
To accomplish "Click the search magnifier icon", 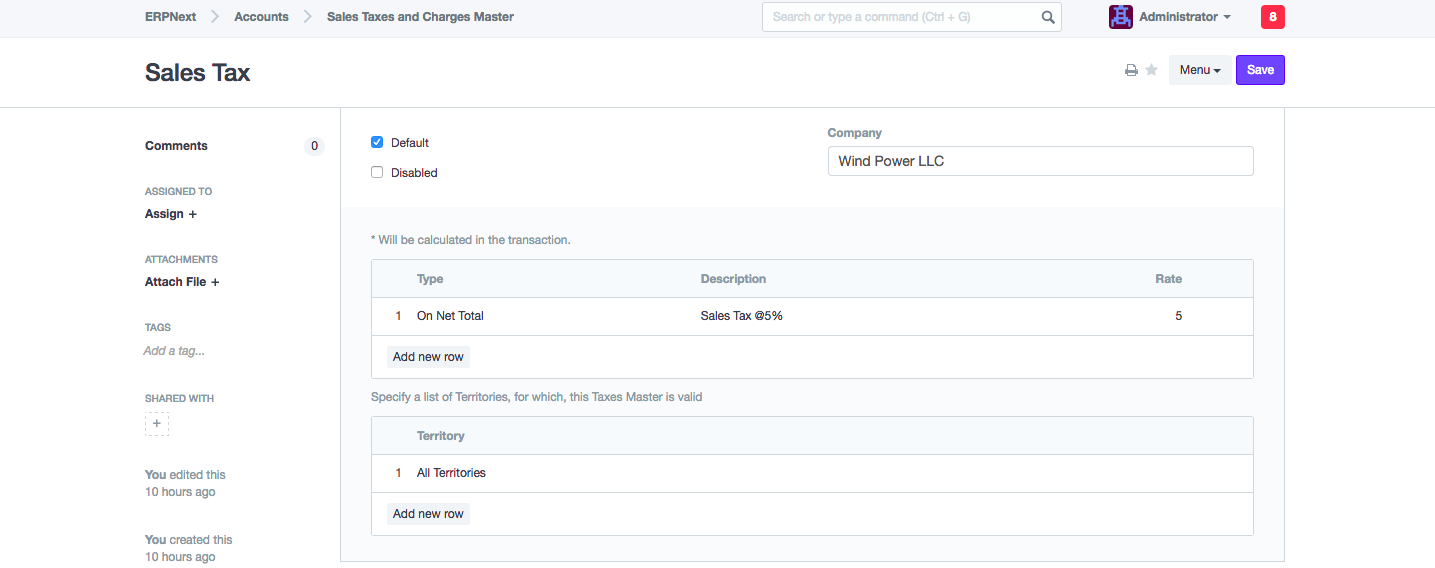I will 1048,17.
